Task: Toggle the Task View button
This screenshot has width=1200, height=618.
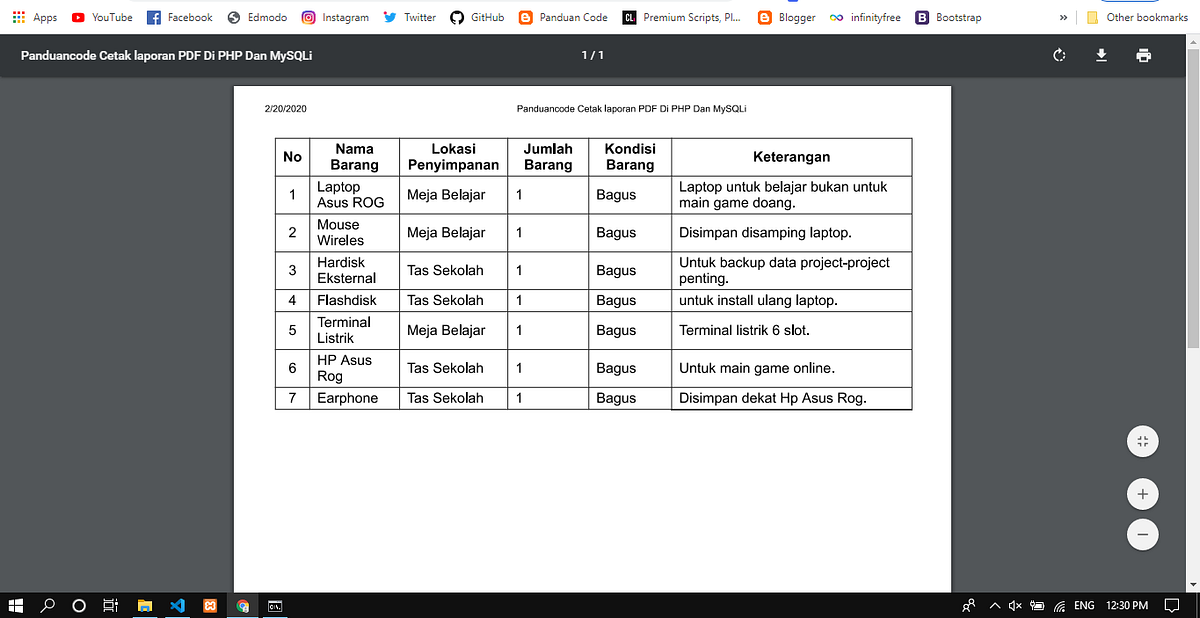Action: (110, 605)
